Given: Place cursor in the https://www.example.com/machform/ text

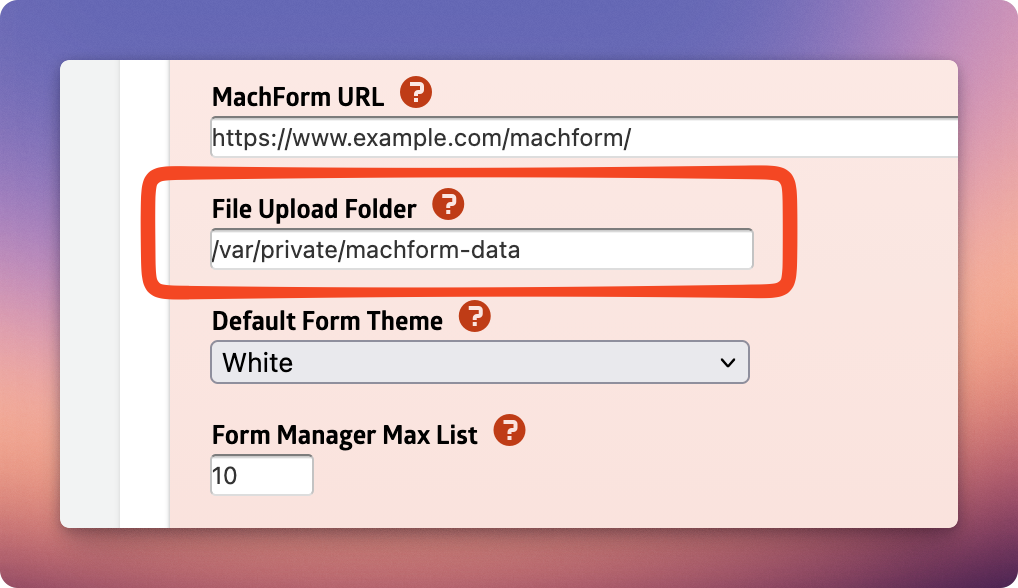Looking at the screenshot, I should [421, 138].
